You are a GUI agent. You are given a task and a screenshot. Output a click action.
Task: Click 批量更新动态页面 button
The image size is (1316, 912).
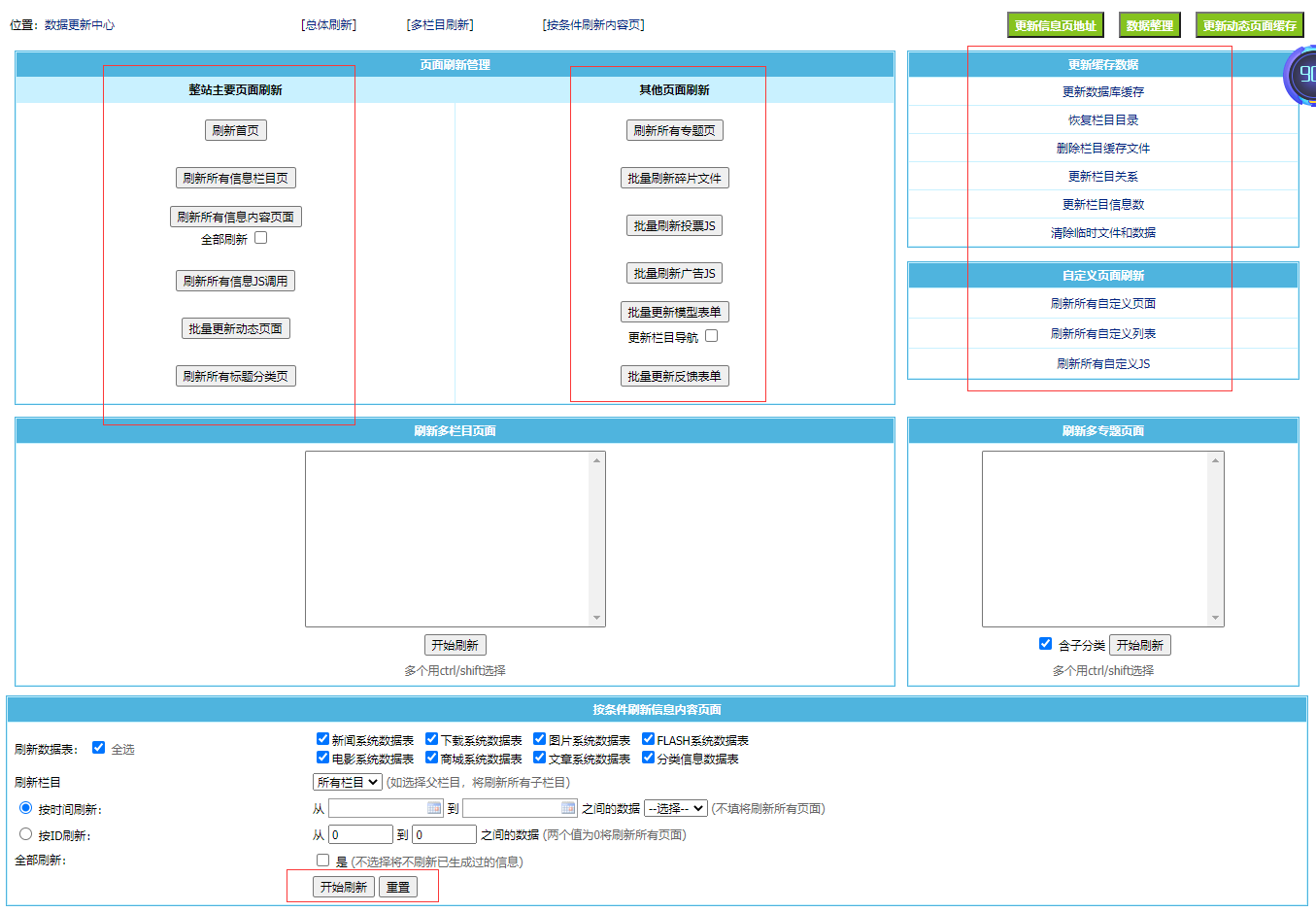pos(236,328)
